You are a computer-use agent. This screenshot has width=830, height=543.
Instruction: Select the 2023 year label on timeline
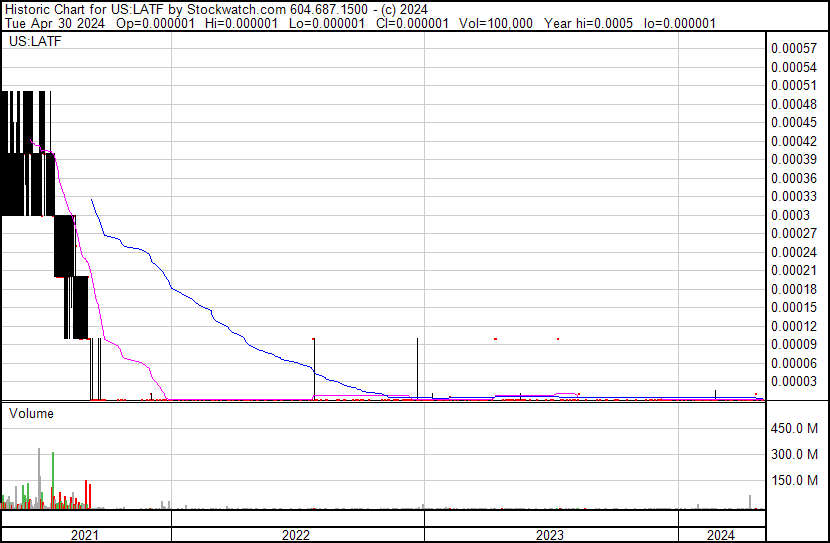click(x=550, y=535)
